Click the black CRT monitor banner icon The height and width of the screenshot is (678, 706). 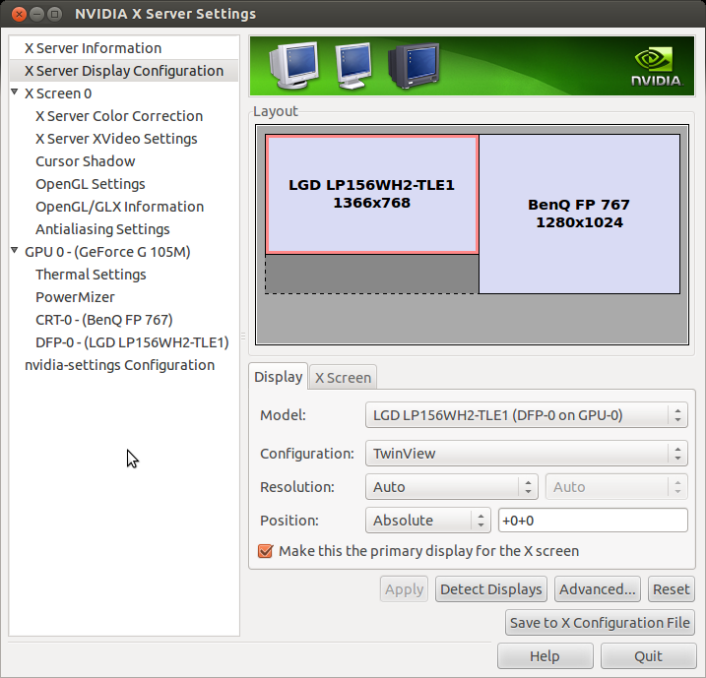click(413, 67)
